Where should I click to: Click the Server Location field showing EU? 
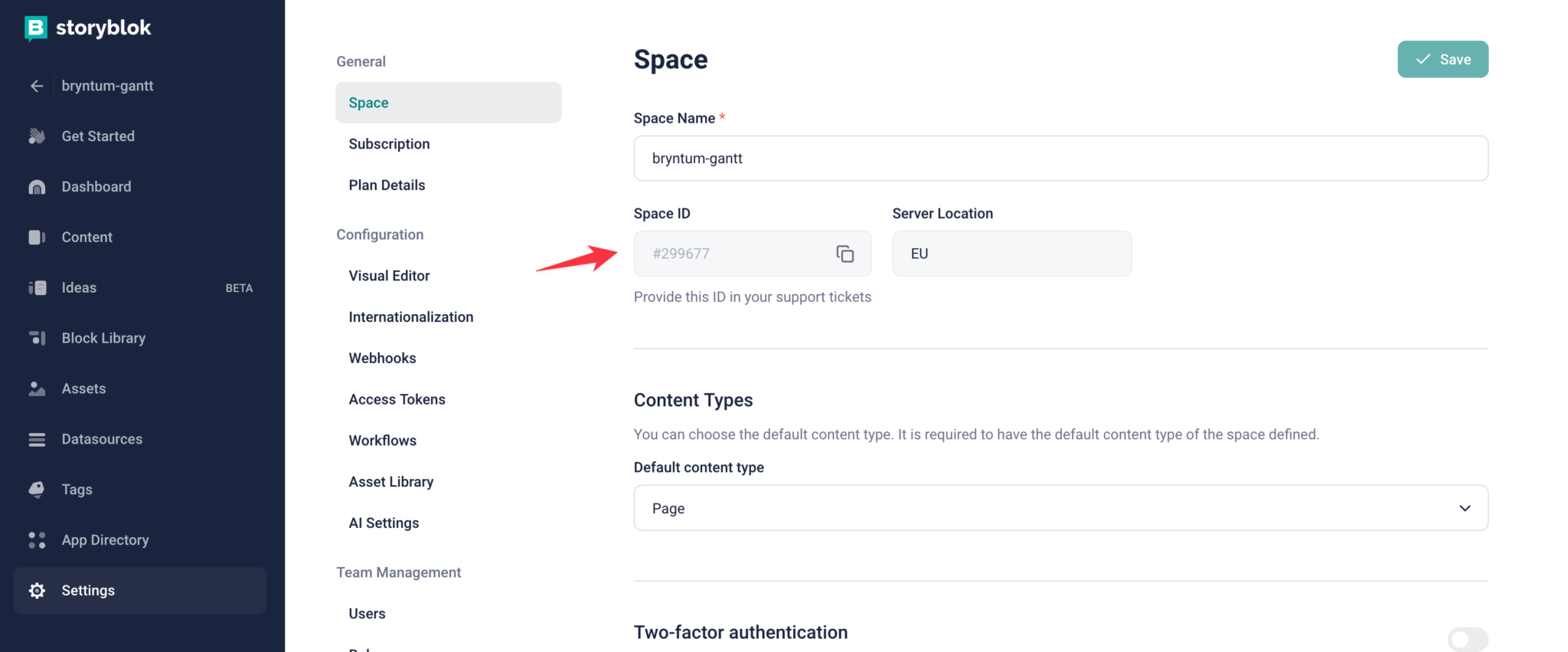click(1011, 254)
